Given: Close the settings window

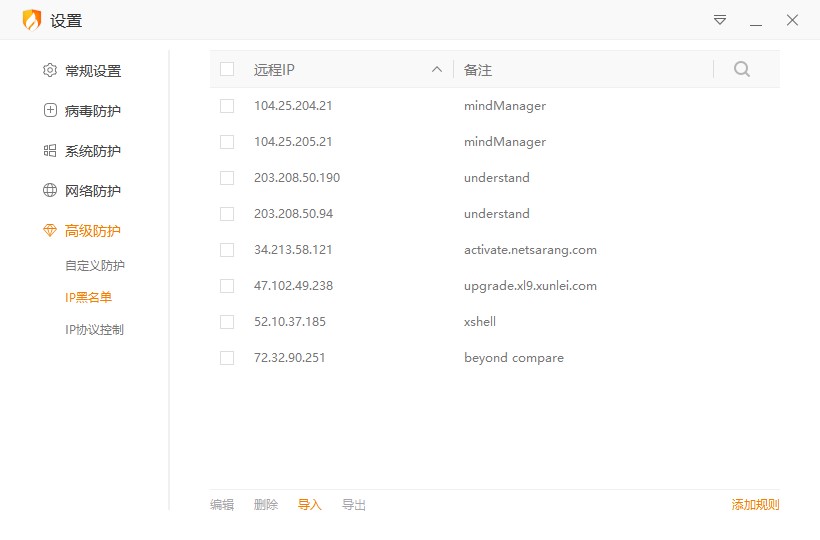Looking at the screenshot, I should click(792, 20).
